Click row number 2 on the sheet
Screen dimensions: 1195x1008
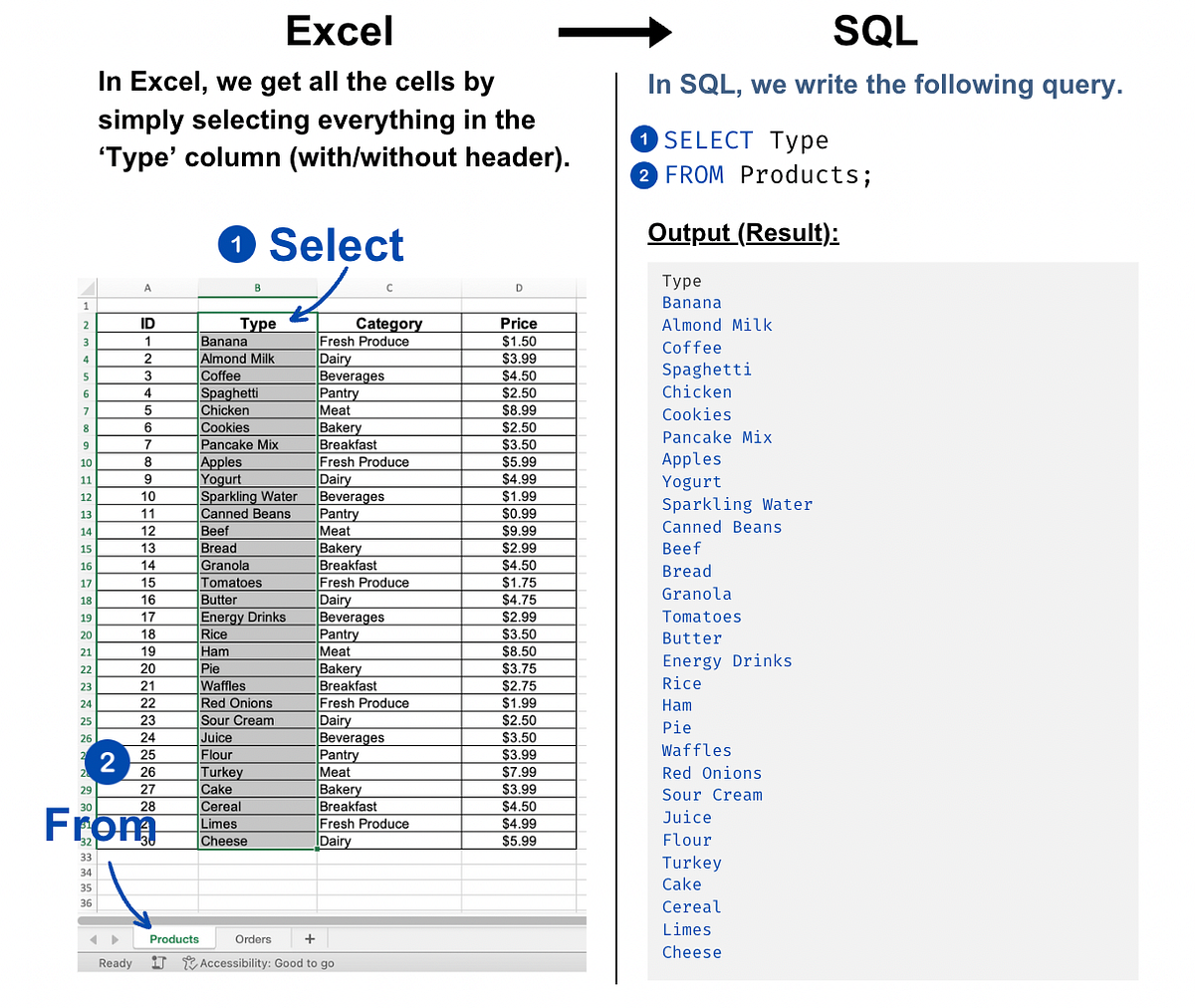coord(86,323)
